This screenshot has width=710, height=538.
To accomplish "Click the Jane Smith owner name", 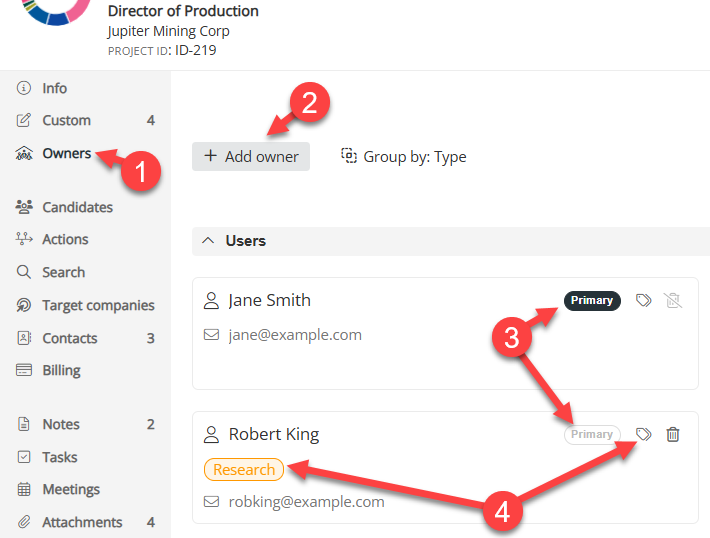I will pos(269,300).
